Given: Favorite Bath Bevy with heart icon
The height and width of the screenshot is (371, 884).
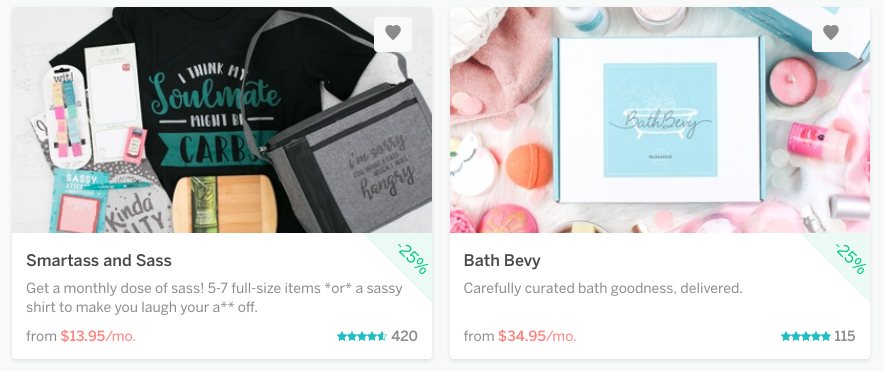Looking at the screenshot, I should [x=830, y=34].
